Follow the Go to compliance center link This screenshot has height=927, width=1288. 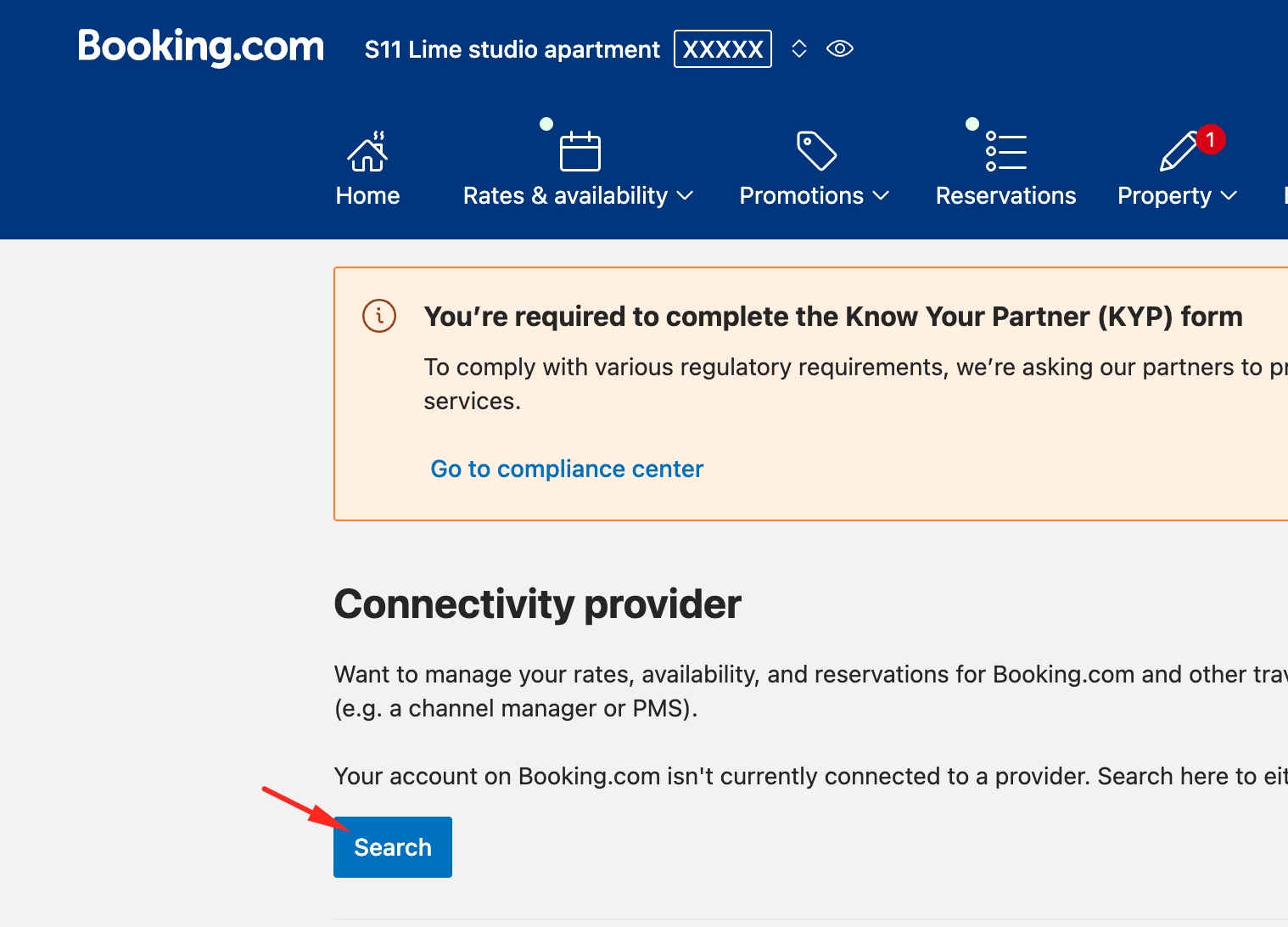pyautogui.click(x=567, y=469)
